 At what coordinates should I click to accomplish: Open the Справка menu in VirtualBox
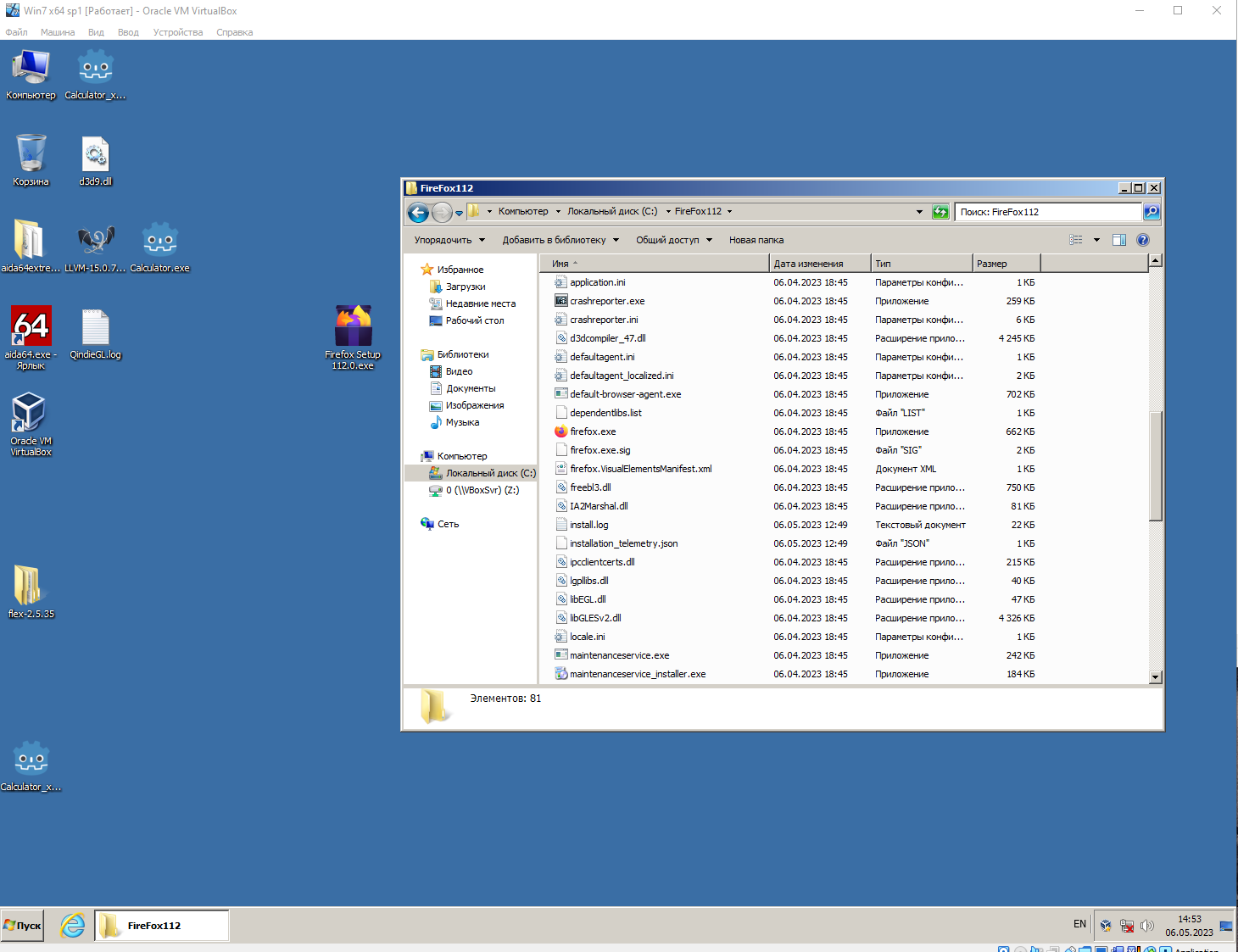tap(234, 32)
